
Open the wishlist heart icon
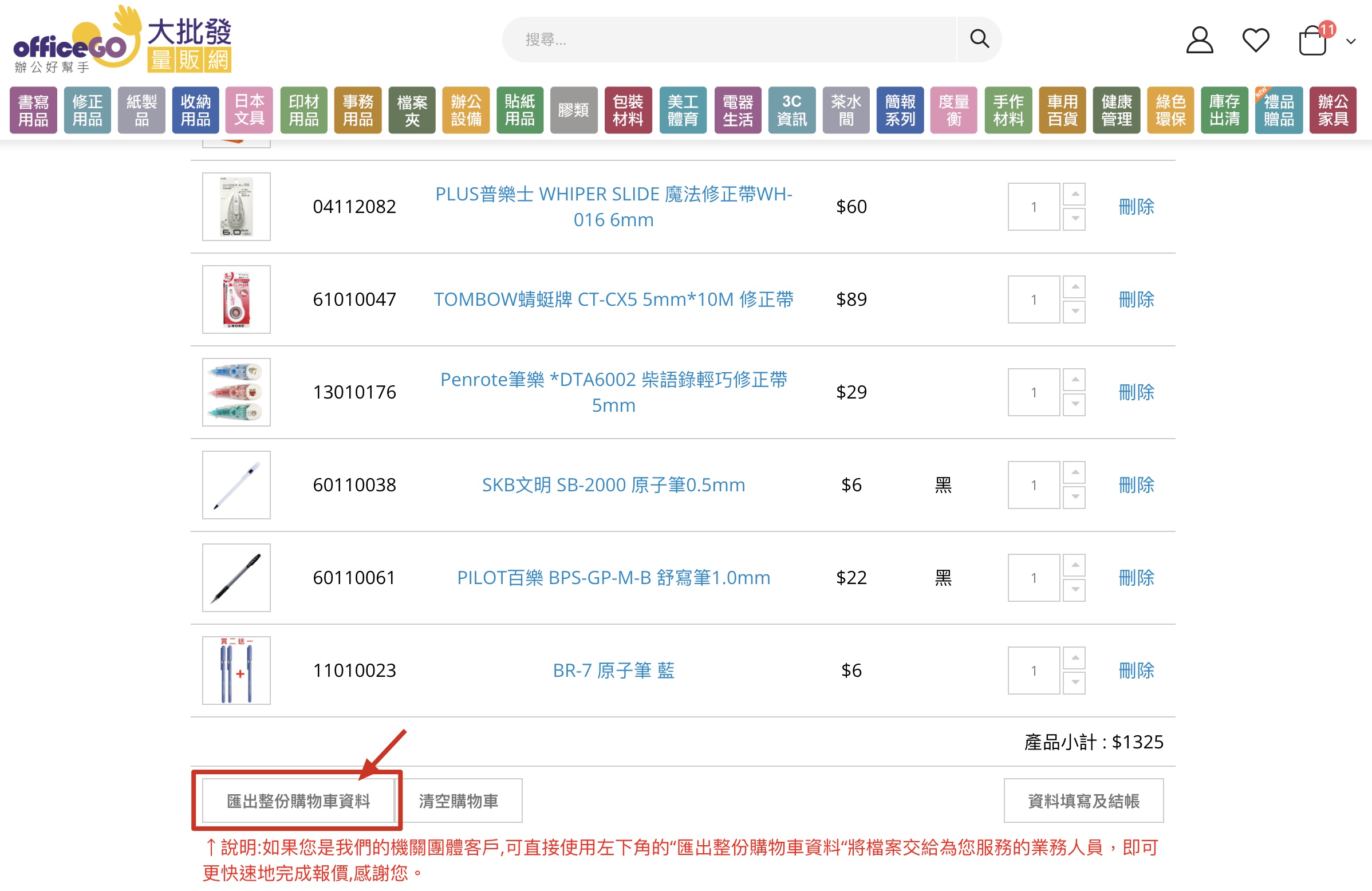coord(1256,40)
